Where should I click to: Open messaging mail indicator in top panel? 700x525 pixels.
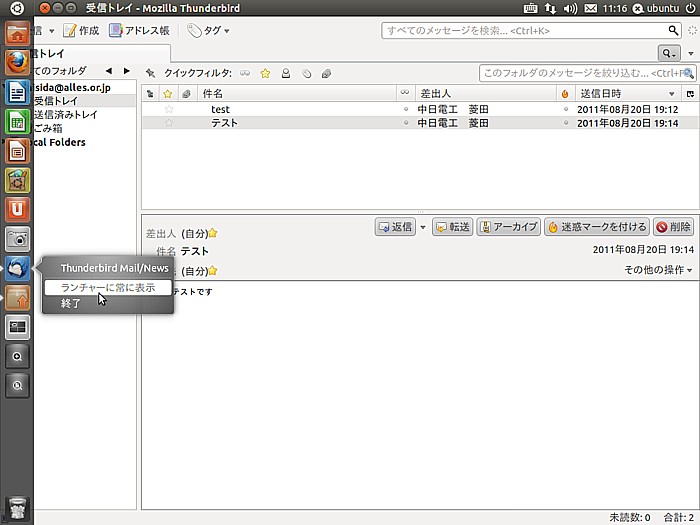pyautogui.click(x=591, y=8)
